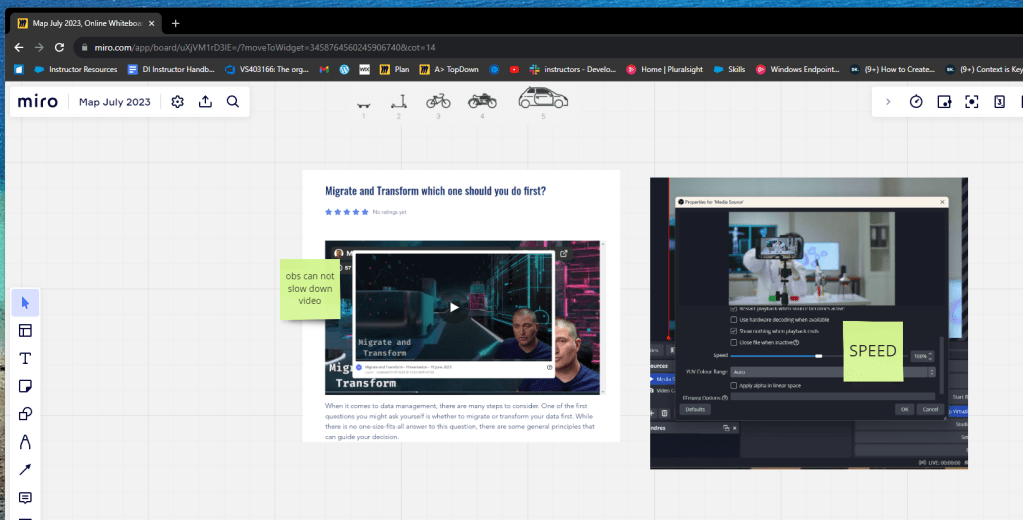
Task: Click Cancel button in OBS properties image
Action: (x=930, y=409)
